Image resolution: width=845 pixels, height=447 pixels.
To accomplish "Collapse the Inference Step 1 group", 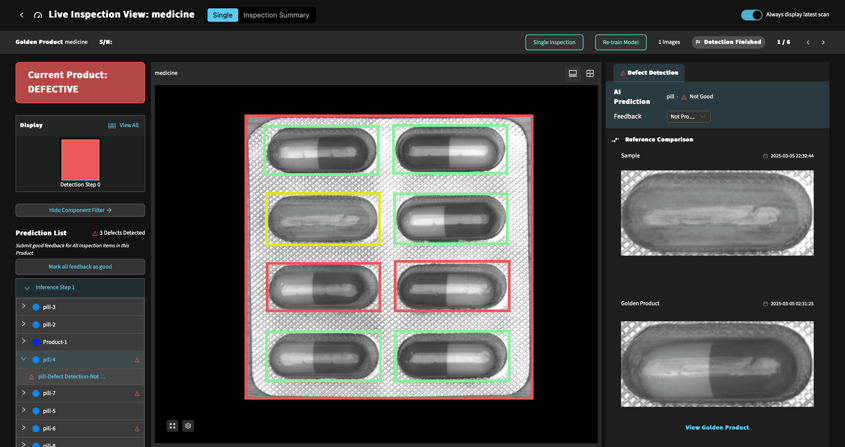I will click(27, 288).
